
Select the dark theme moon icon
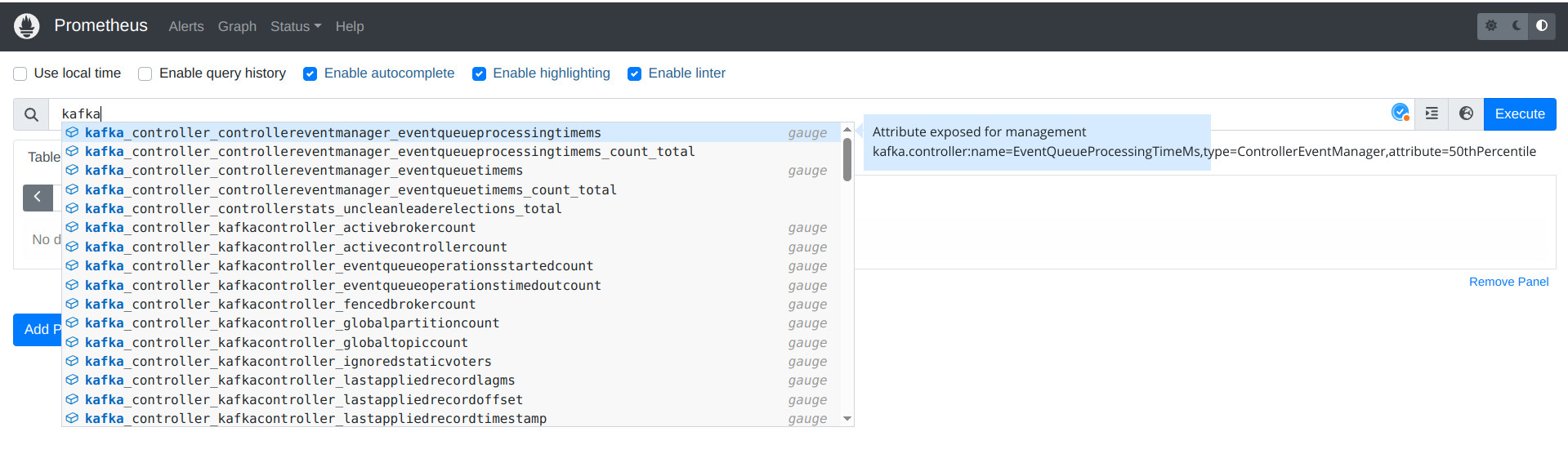pos(1517,26)
